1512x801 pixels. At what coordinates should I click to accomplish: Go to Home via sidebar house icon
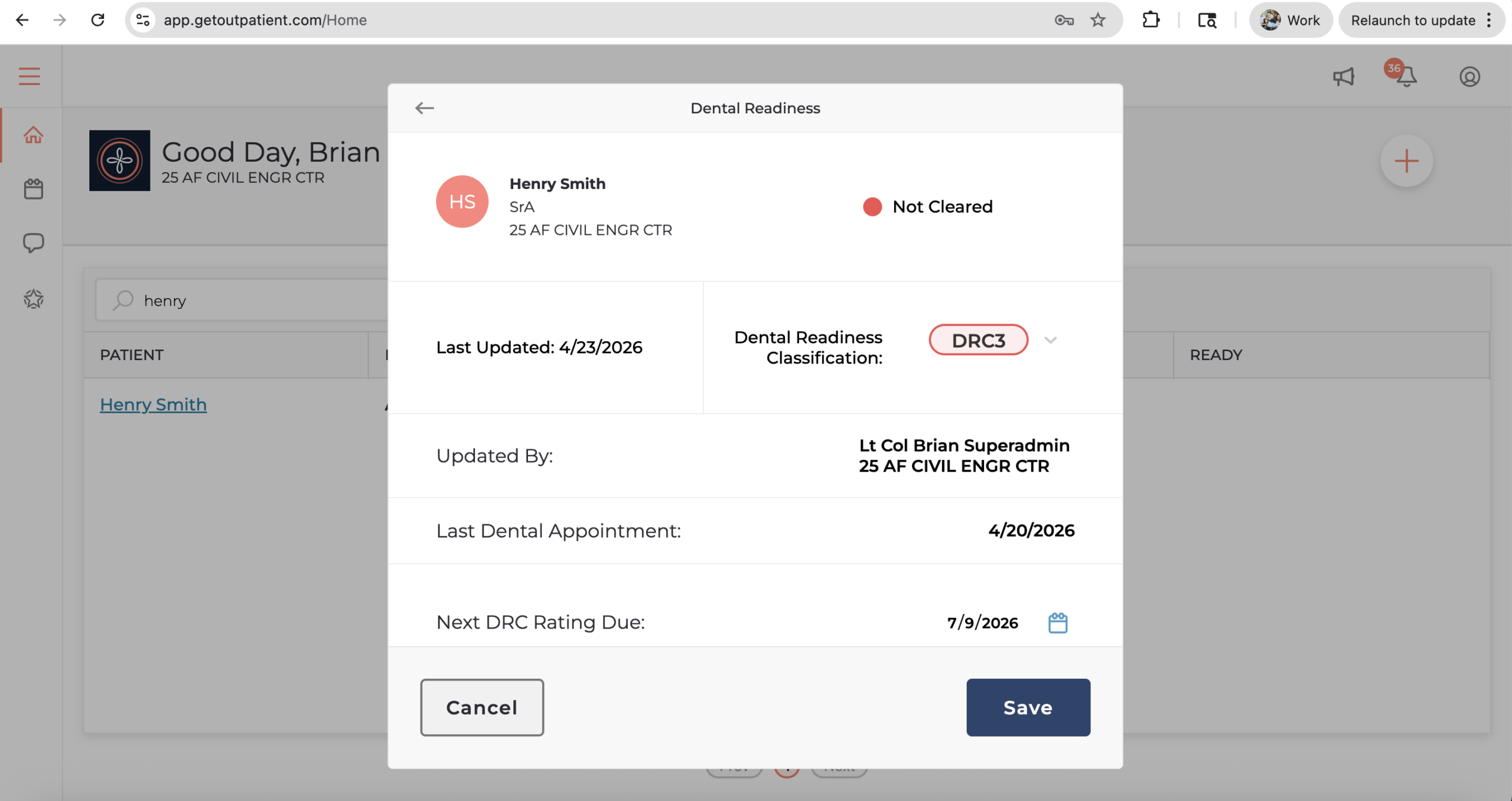point(33,135)
